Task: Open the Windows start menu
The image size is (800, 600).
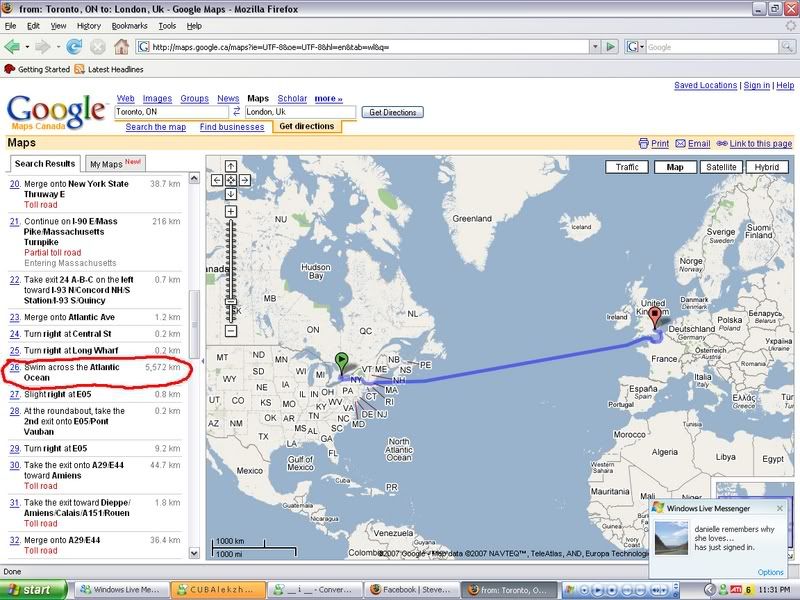Action: click(x=33, y=590)
